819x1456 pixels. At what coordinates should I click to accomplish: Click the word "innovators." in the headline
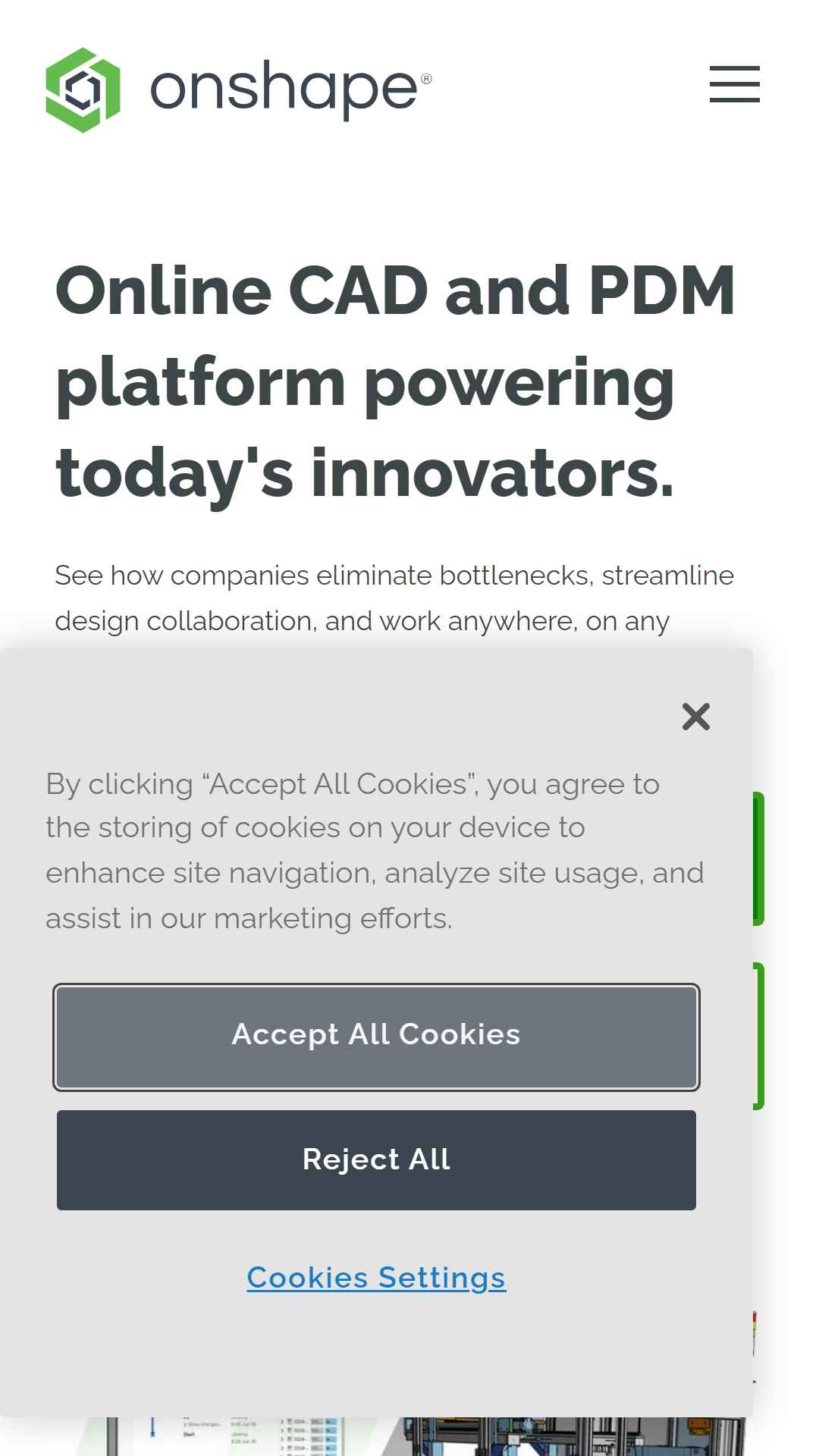pos(492,473)
